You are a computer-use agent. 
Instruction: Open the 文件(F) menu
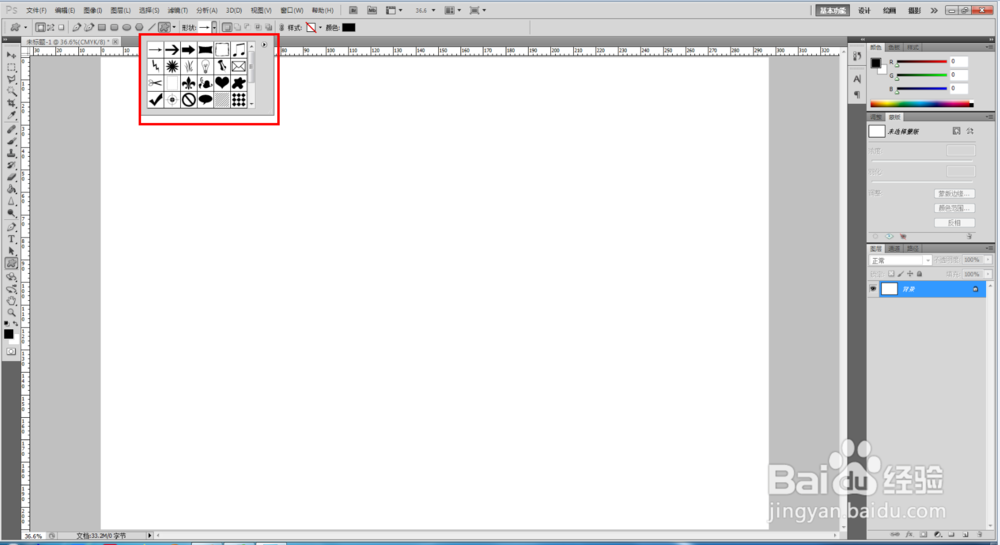coord(36,10)
